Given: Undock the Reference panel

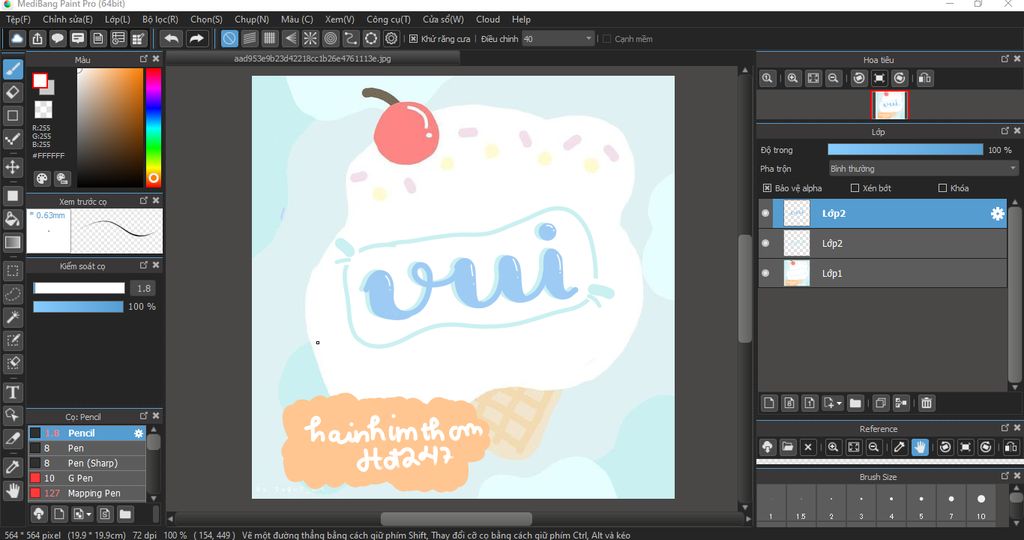Looking at the screenshot, I should point(1005,428).
